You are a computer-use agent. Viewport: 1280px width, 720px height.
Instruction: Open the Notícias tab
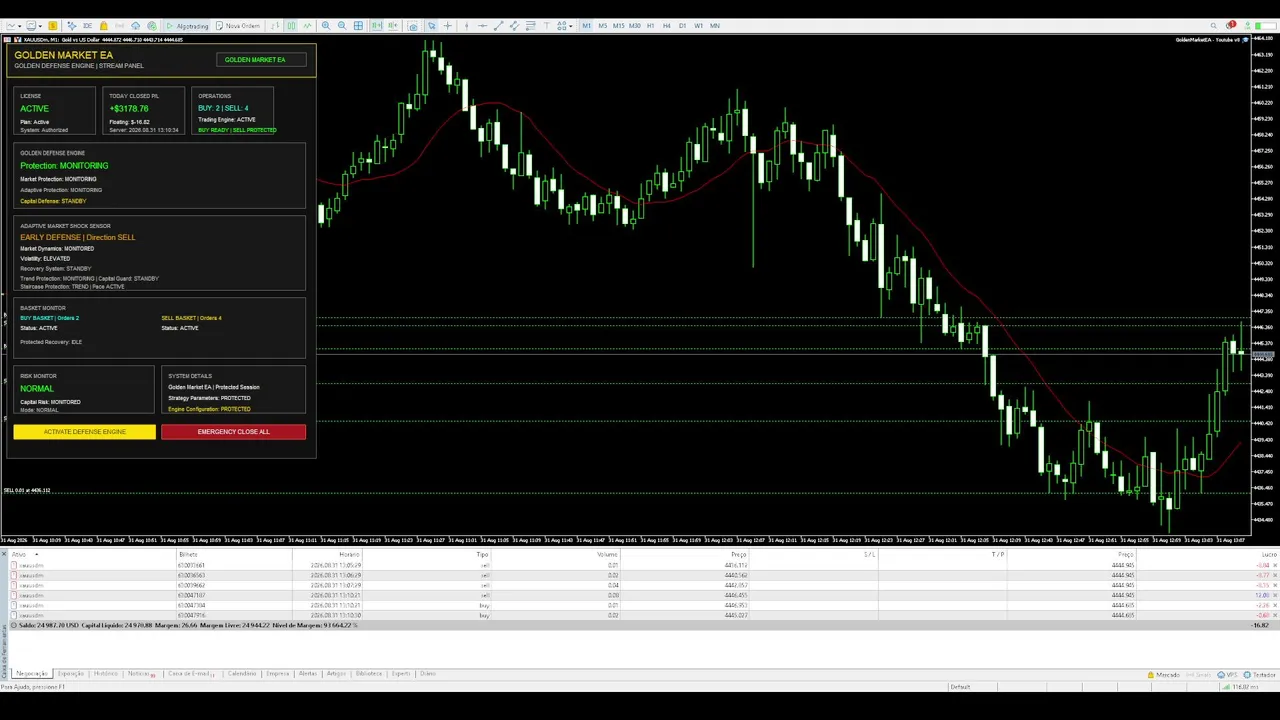[140, 674]
